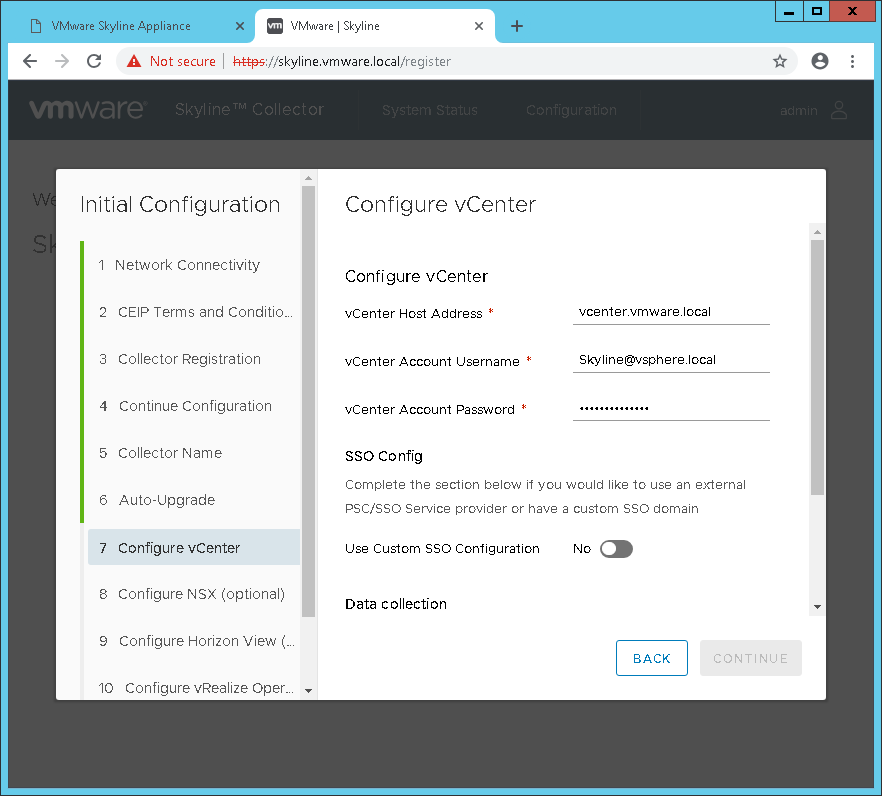This screenshot has width=882, height=796.
Task: Click the CONTINUE button
Action: coord(750,658)
